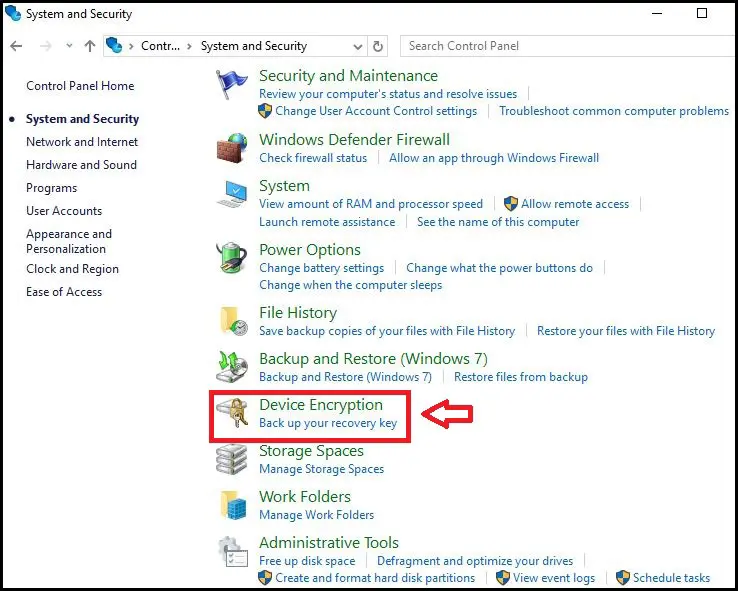This screenshot has width=738, height=591.
Task: Click the Windows Defender Firewall brick wall icon
Action: 232,148
